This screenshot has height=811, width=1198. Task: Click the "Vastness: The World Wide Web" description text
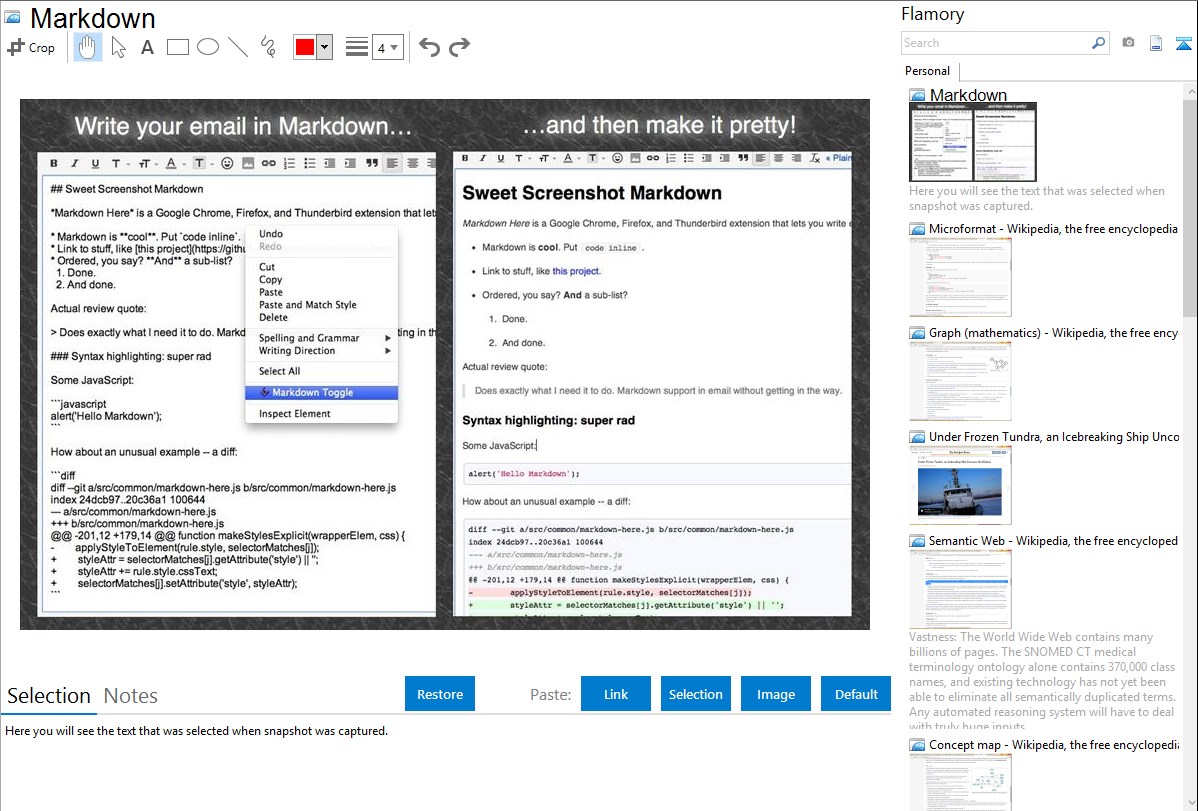1042,681
